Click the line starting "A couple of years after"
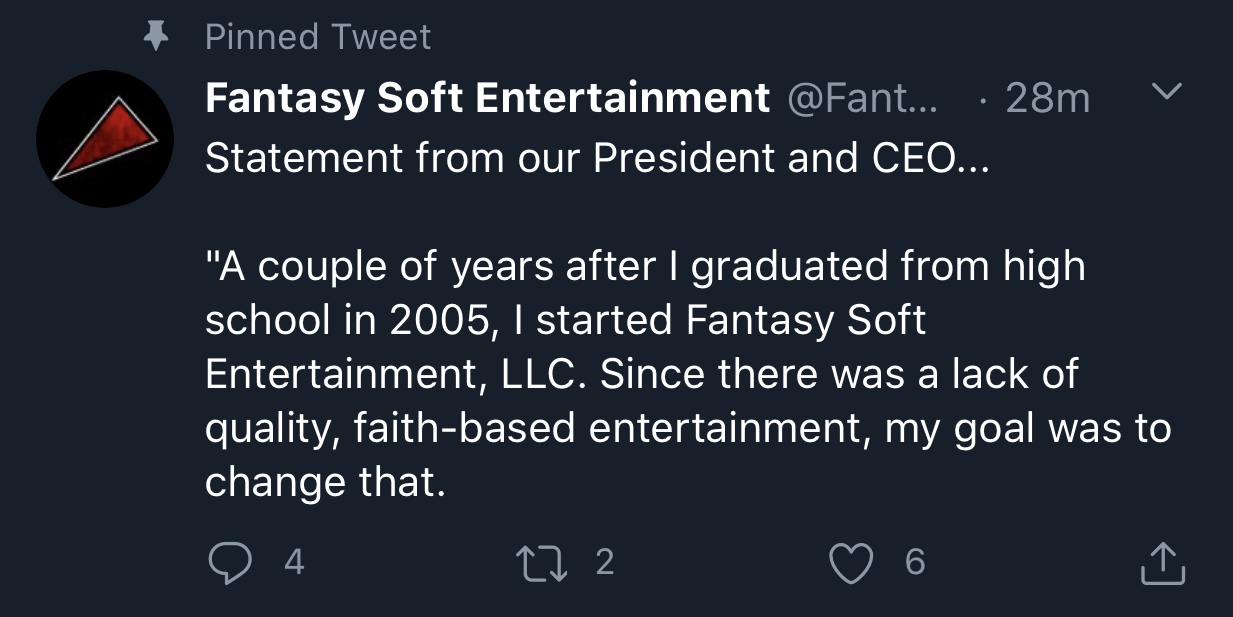Screen dimensions: 1233x617 pos(645,267)
